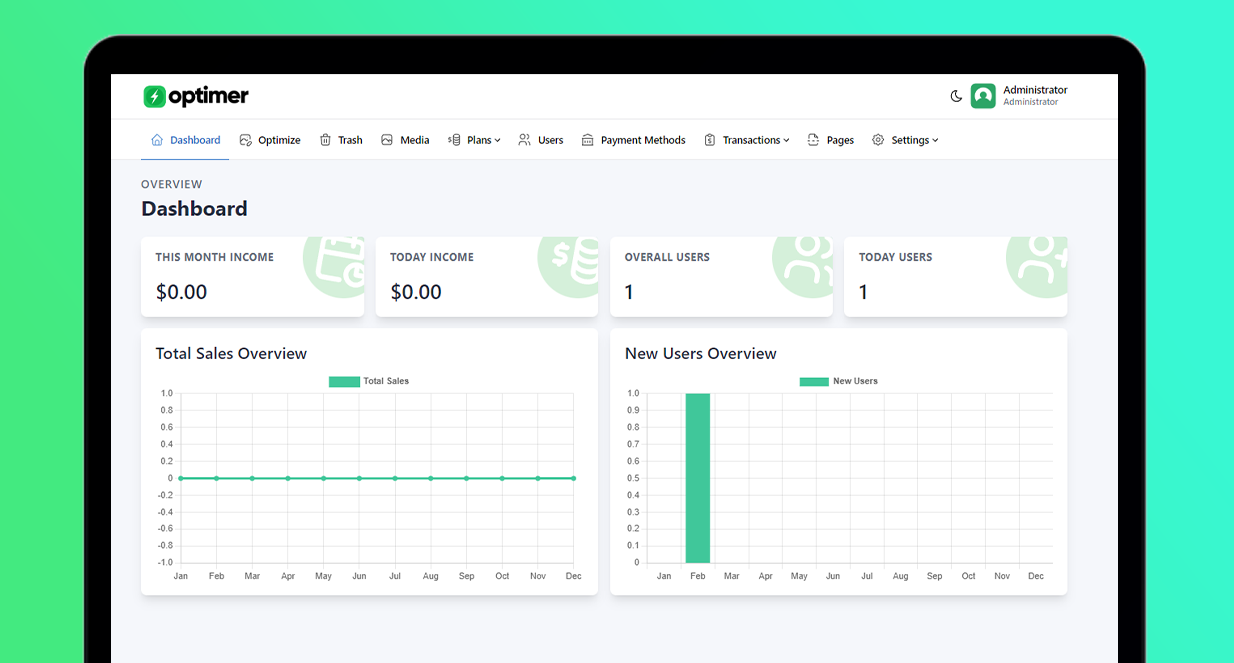Switch to the Optimize tab

coord(270,140)
